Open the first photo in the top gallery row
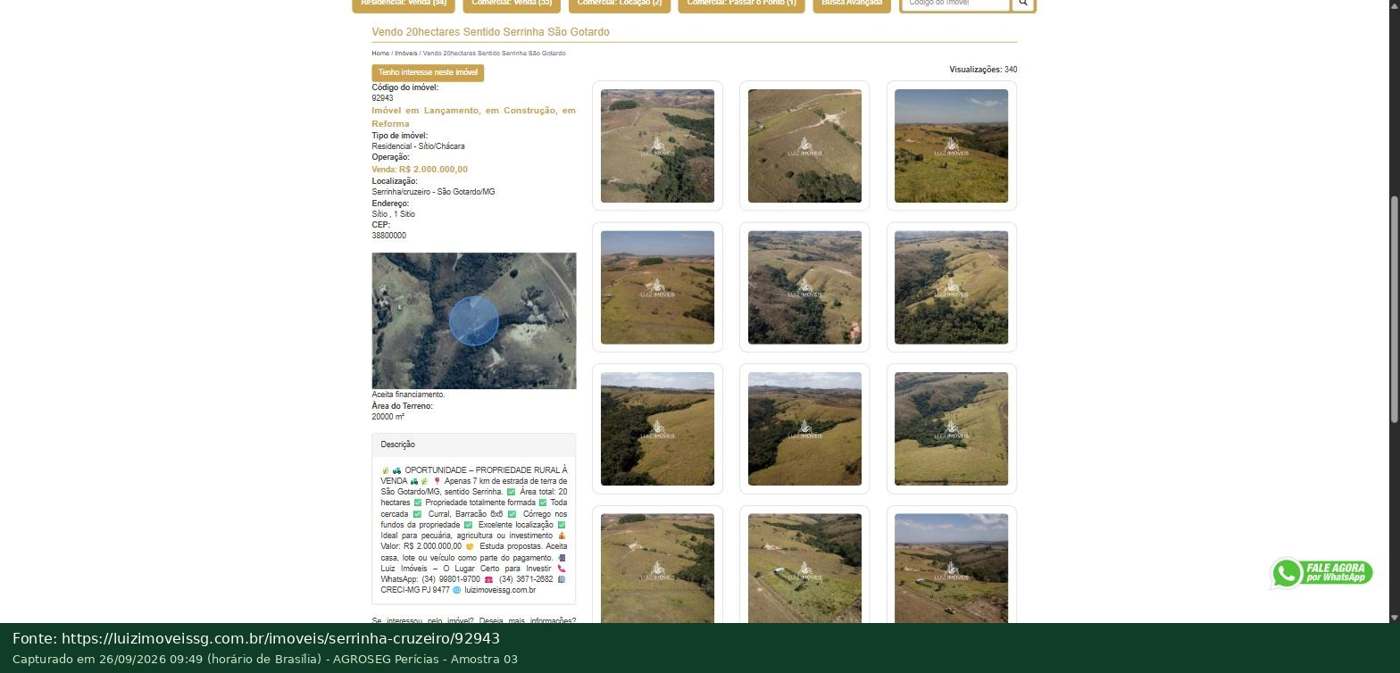 coord(657,146)
